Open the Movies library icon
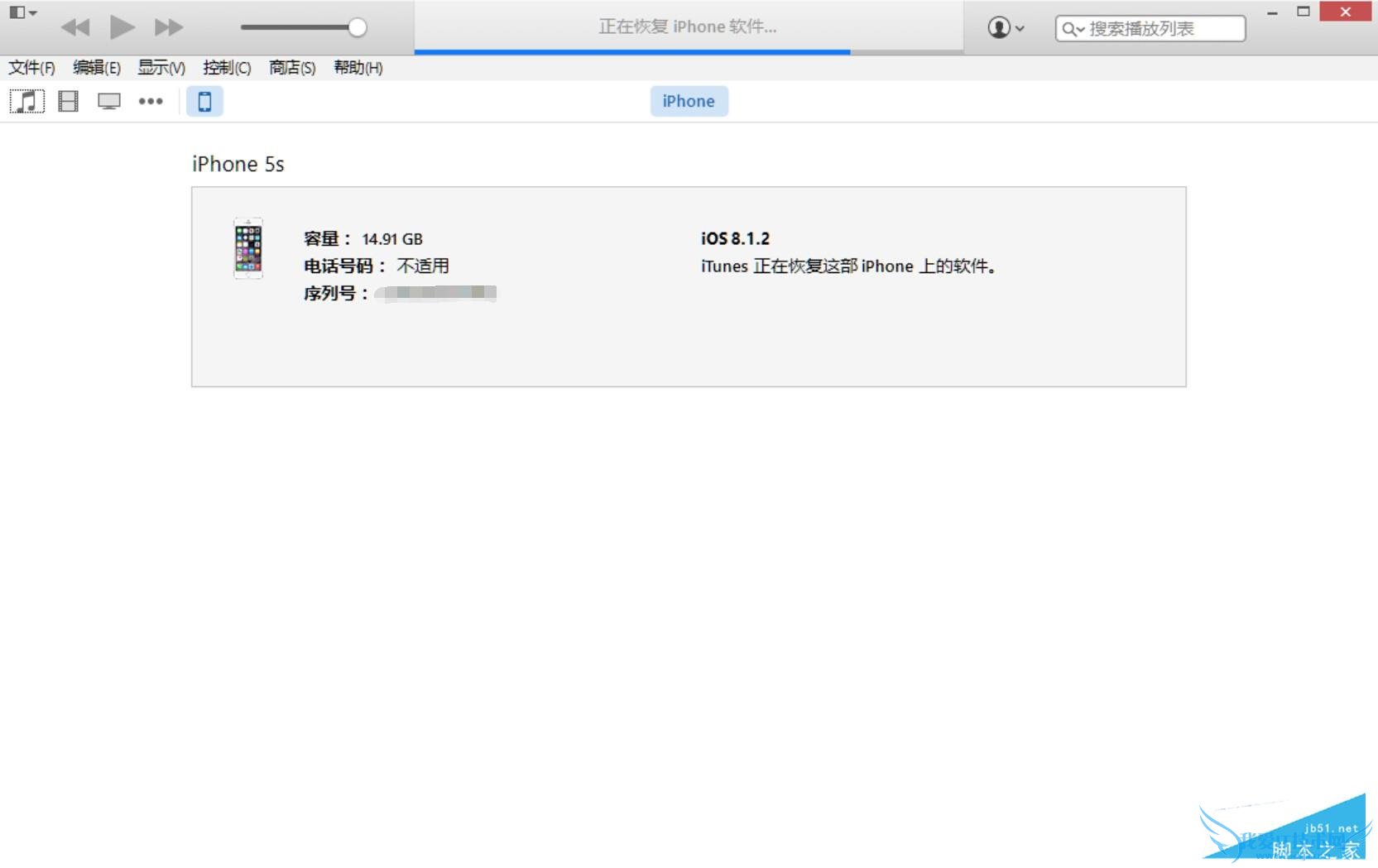Viewport: 1378px width, 868px height. (67, 100)
